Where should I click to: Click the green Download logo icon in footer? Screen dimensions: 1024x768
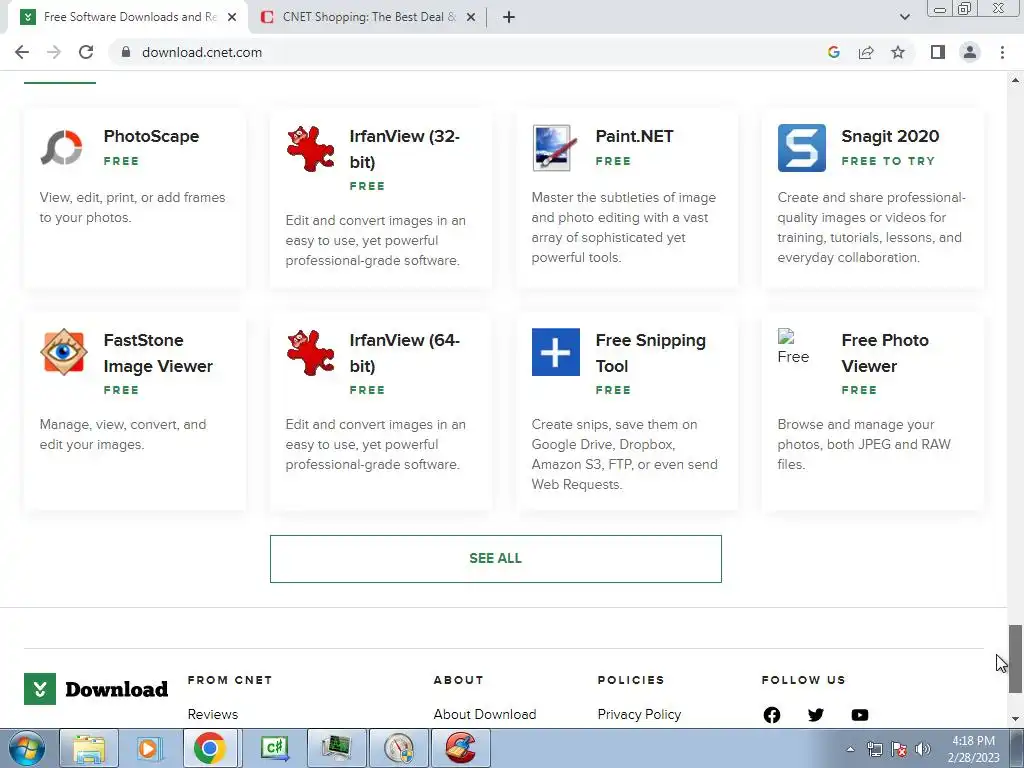40,689
